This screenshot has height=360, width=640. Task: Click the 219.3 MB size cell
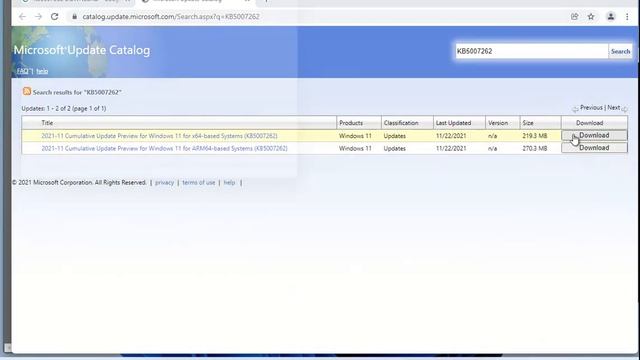click(x=535, y=136)
